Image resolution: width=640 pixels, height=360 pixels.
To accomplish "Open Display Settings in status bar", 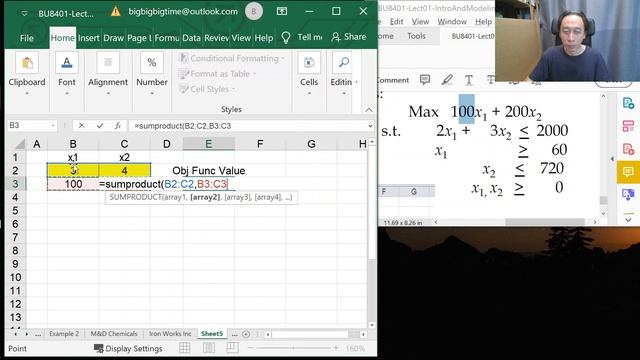I will click(x=128, y=348).
